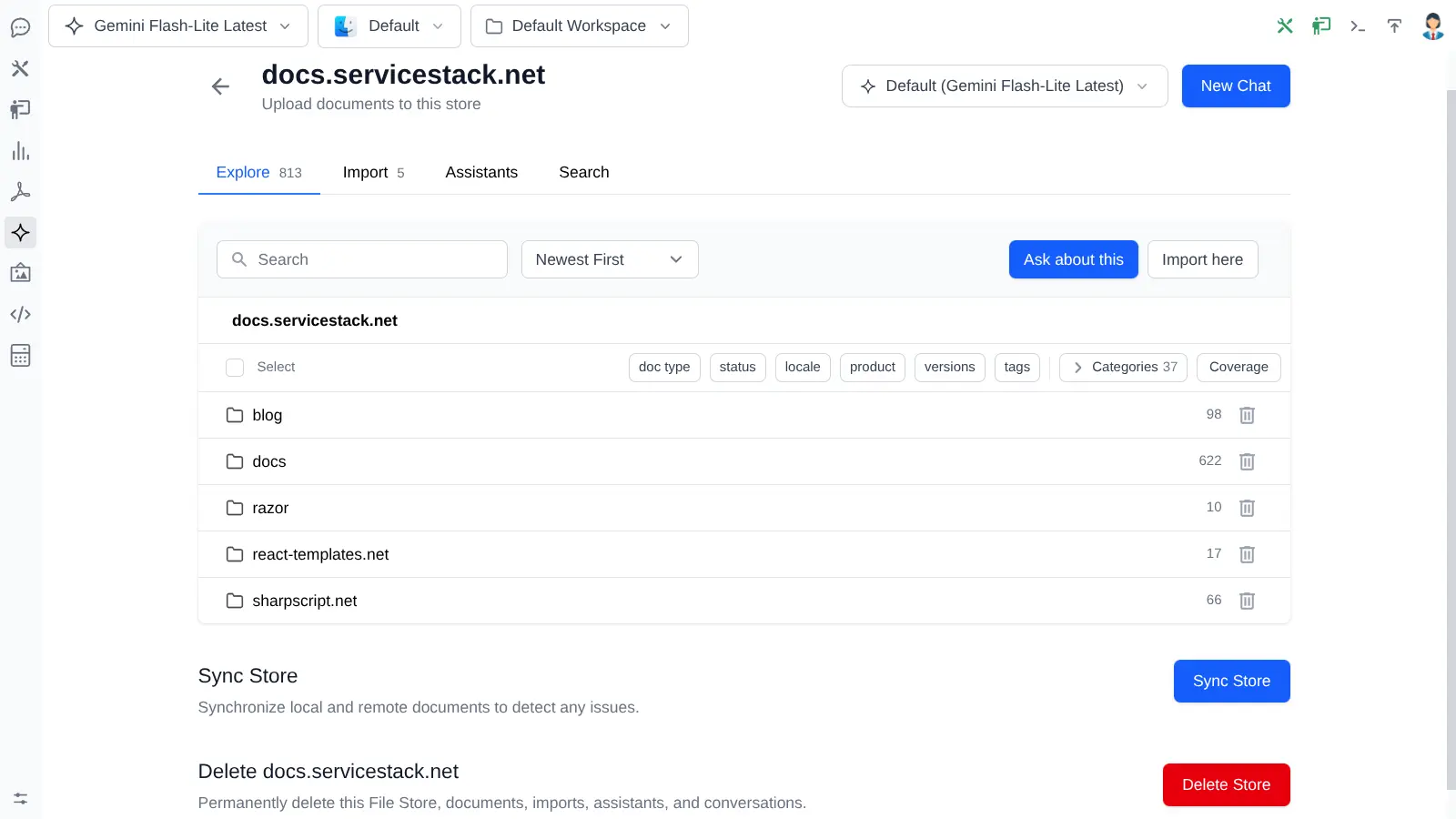Viewport: 1456px width, 819px height.
Task: Open the versions filter chip
Action: click(x=949, y=368)
